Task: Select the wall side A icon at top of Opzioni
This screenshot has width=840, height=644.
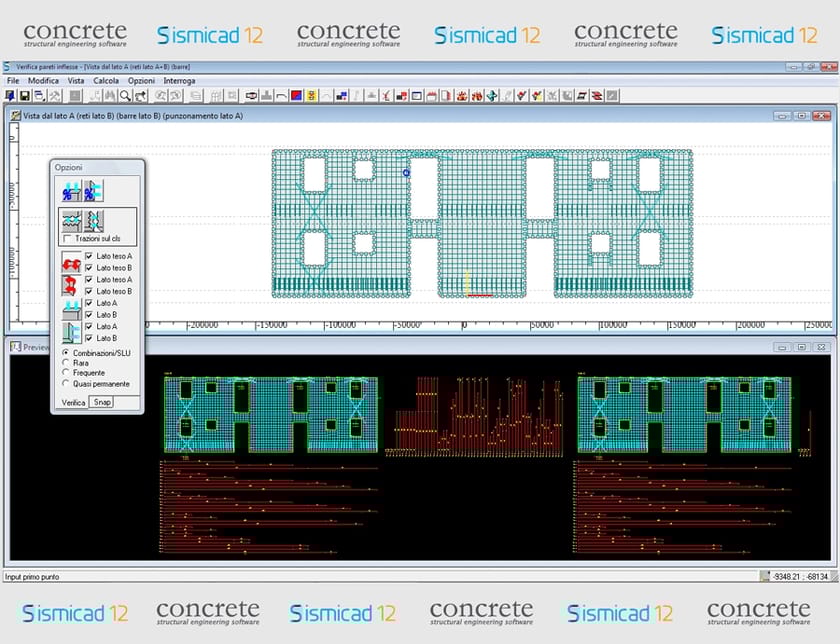Action: coord(72,193)
